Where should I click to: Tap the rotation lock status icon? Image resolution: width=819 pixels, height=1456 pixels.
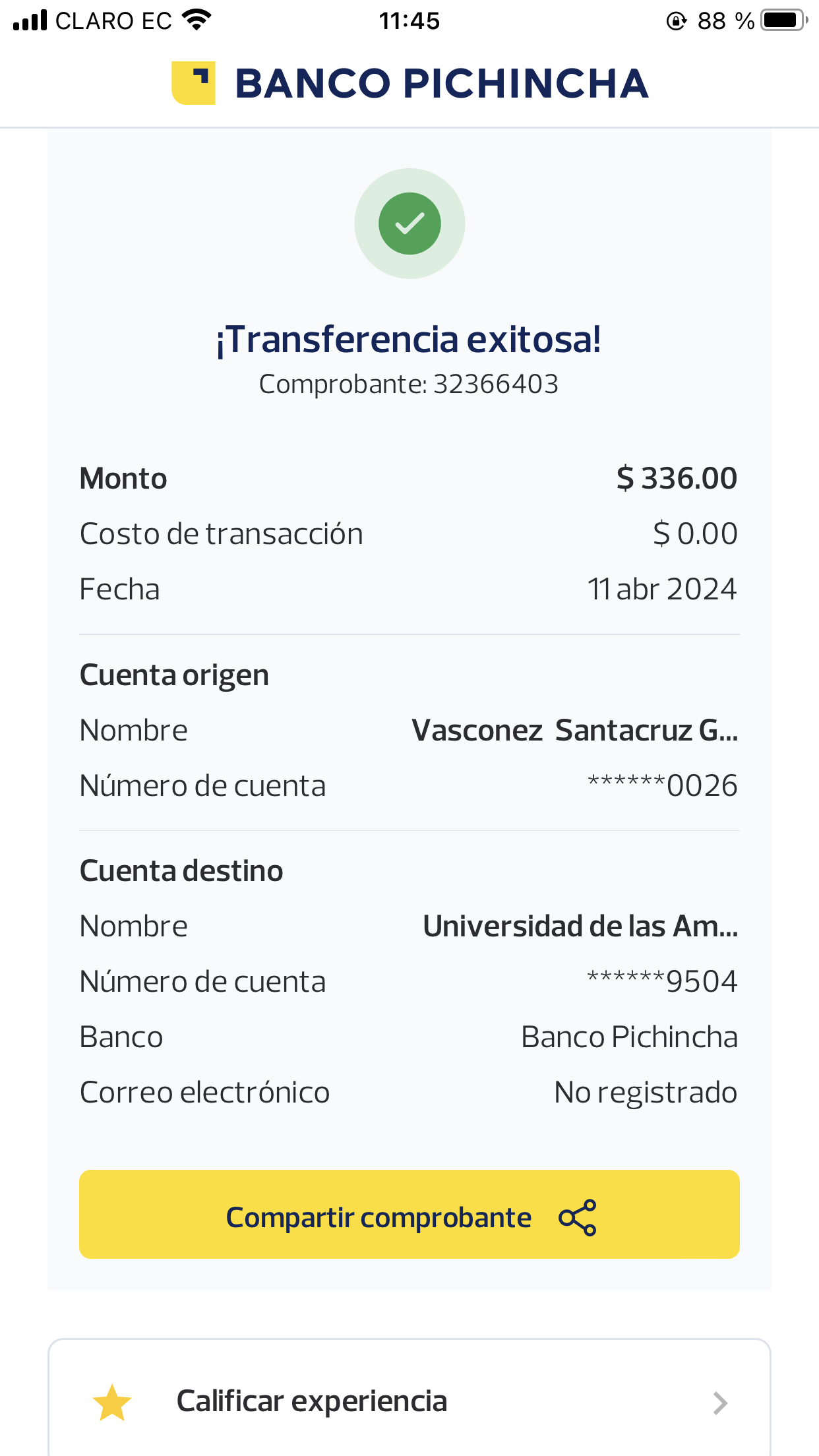tap(676, 21)
